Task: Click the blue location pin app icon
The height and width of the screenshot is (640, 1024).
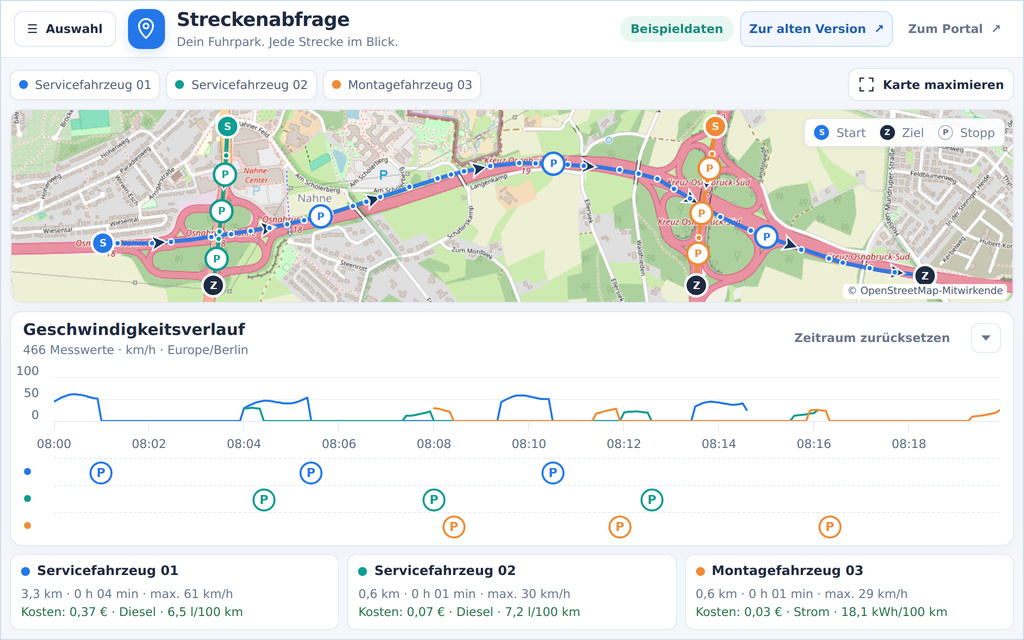Action: [146, 29]
